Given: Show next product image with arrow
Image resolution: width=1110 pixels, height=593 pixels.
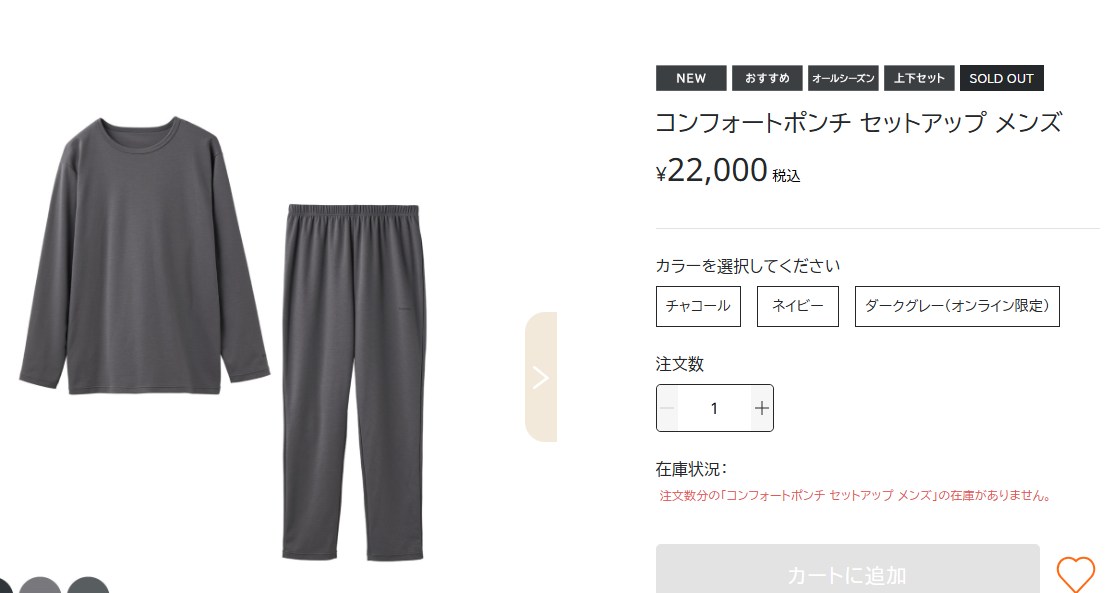Looking at the screenshot, I should point(541,377).
